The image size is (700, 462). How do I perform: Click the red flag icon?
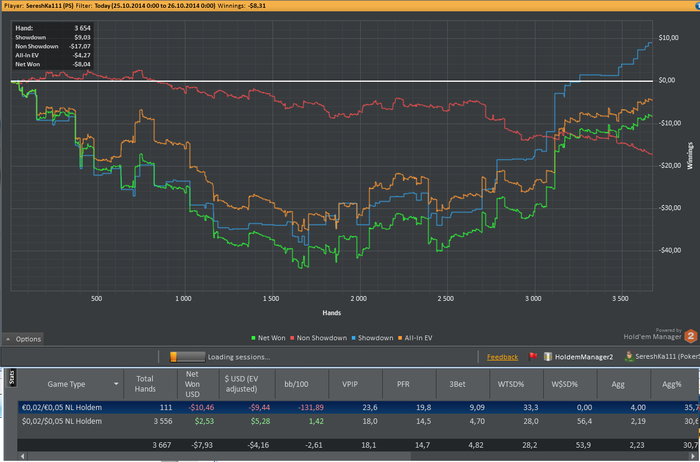(x=533, y=356)
